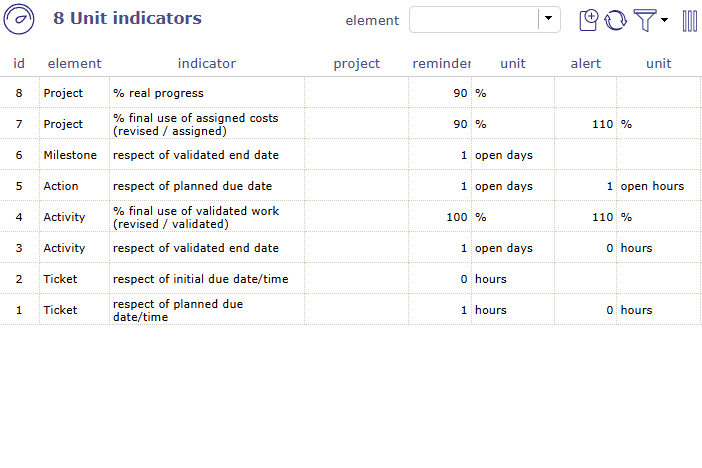
Task: Expand the element dropdown arrow
Action: (548, 20)
